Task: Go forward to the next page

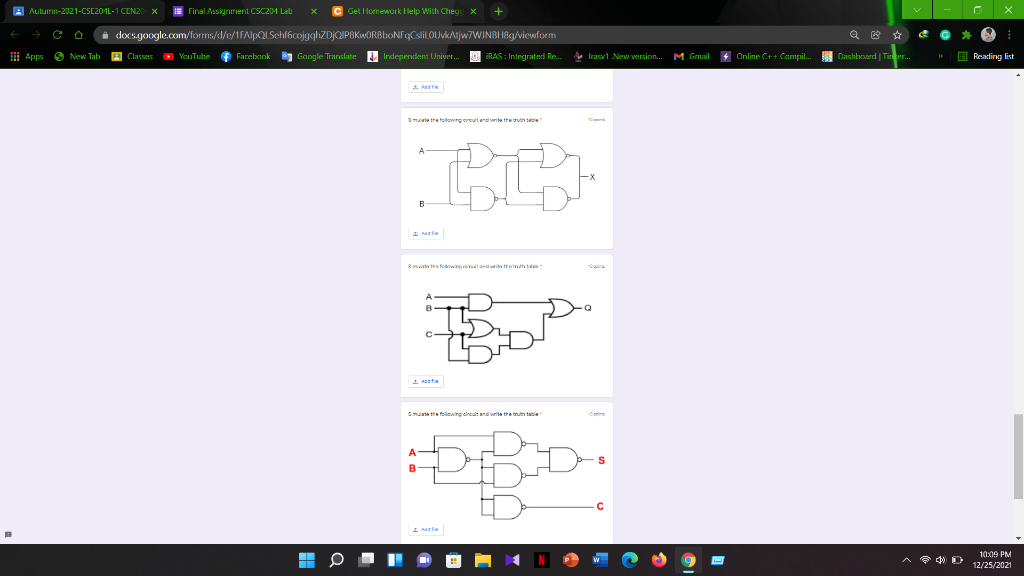Action: [36, 35]
